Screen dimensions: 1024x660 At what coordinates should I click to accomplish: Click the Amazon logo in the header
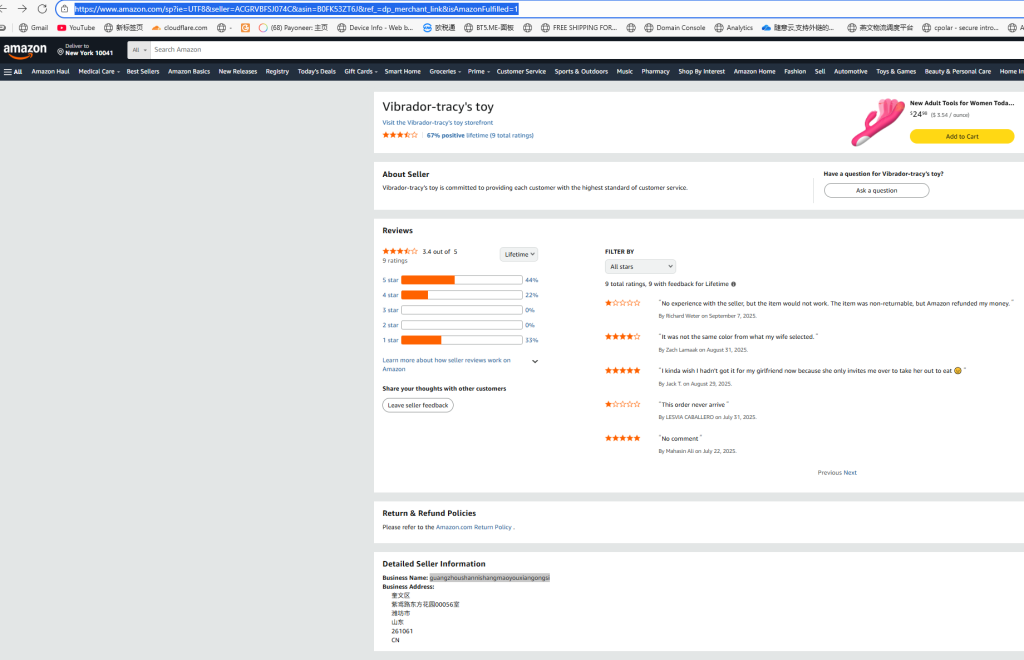25,49
